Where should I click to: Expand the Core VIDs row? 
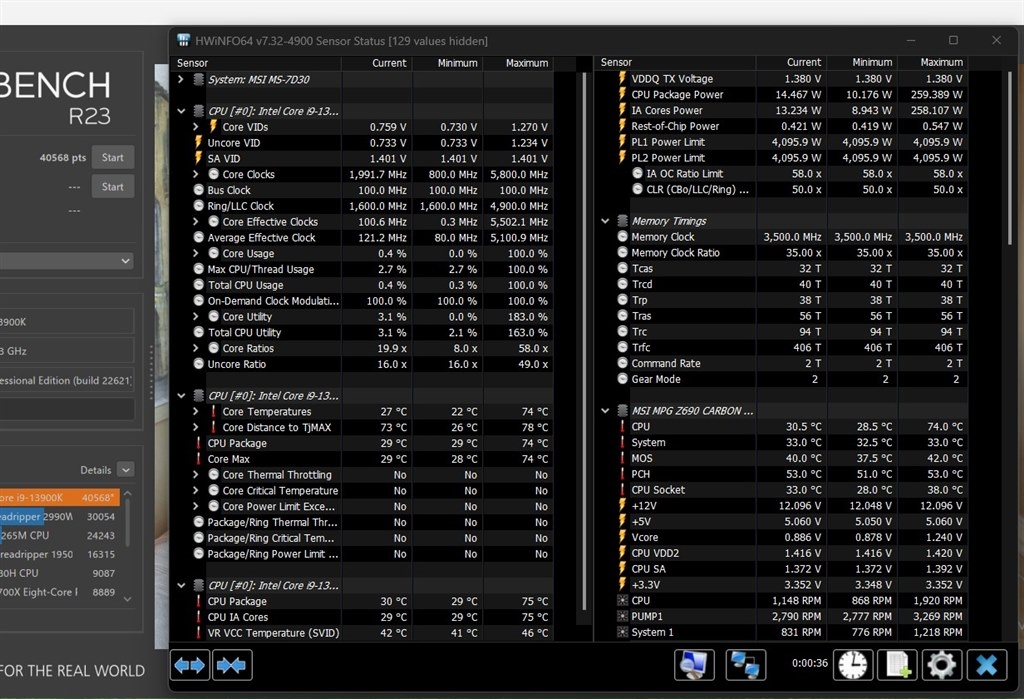195,127
